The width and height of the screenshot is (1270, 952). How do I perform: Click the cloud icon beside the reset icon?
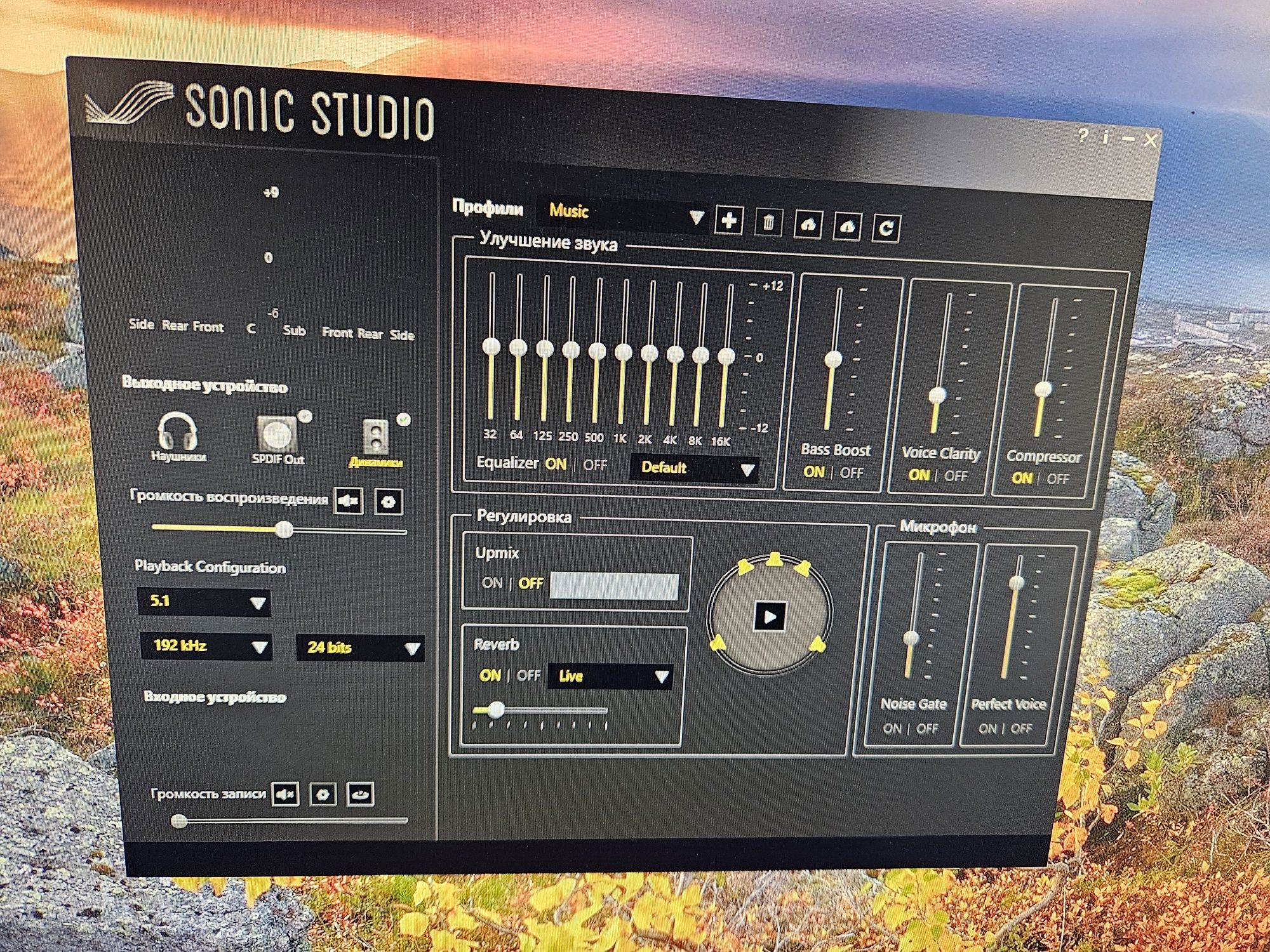click(x=847, y=227)
